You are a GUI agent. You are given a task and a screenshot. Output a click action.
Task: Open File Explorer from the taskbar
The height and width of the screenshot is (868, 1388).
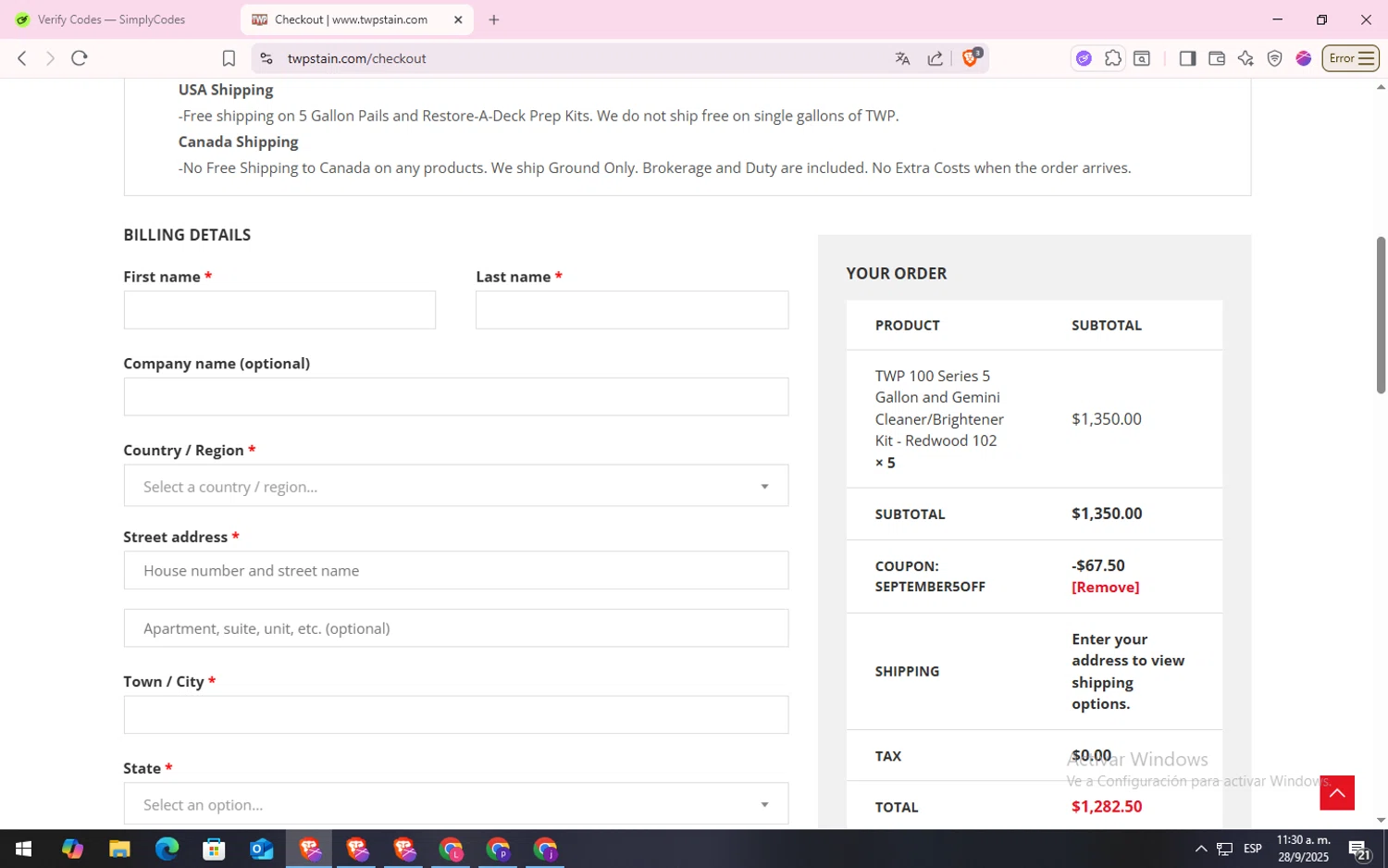pyautogui.click(x=119, y=849)
